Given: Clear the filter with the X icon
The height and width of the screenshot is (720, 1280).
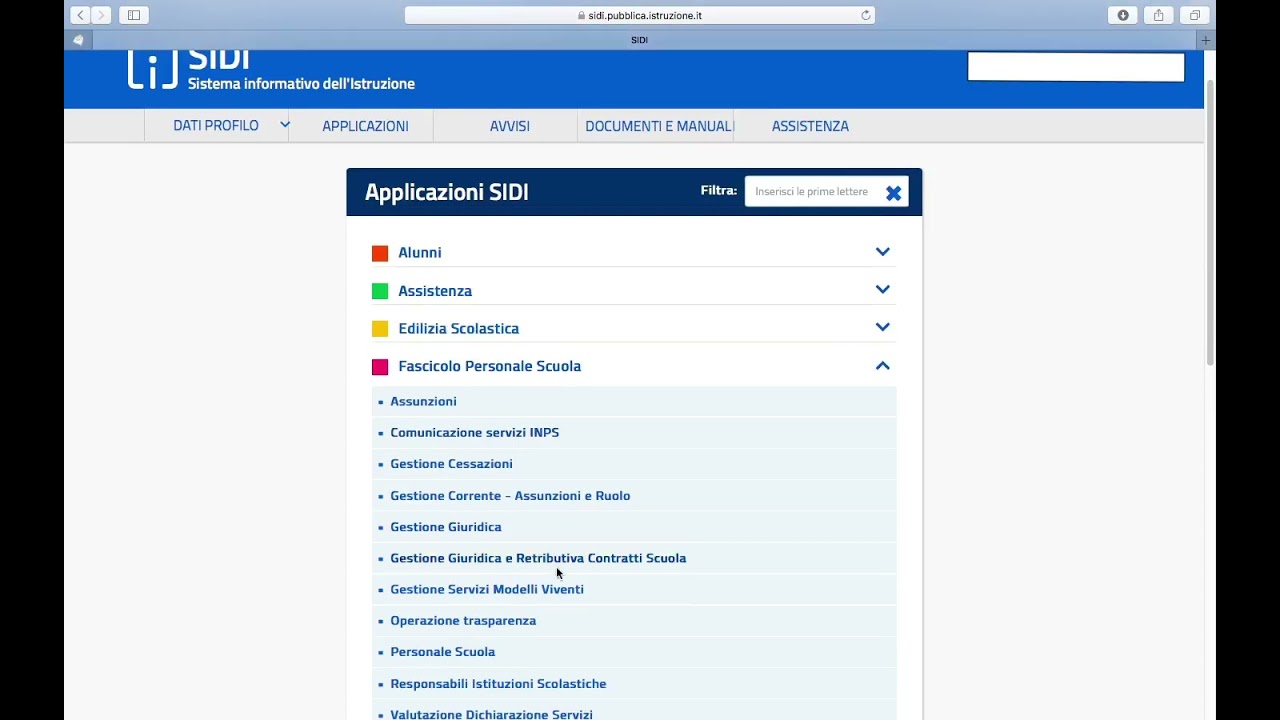Looking at the screenshot, I should (894, 193).
